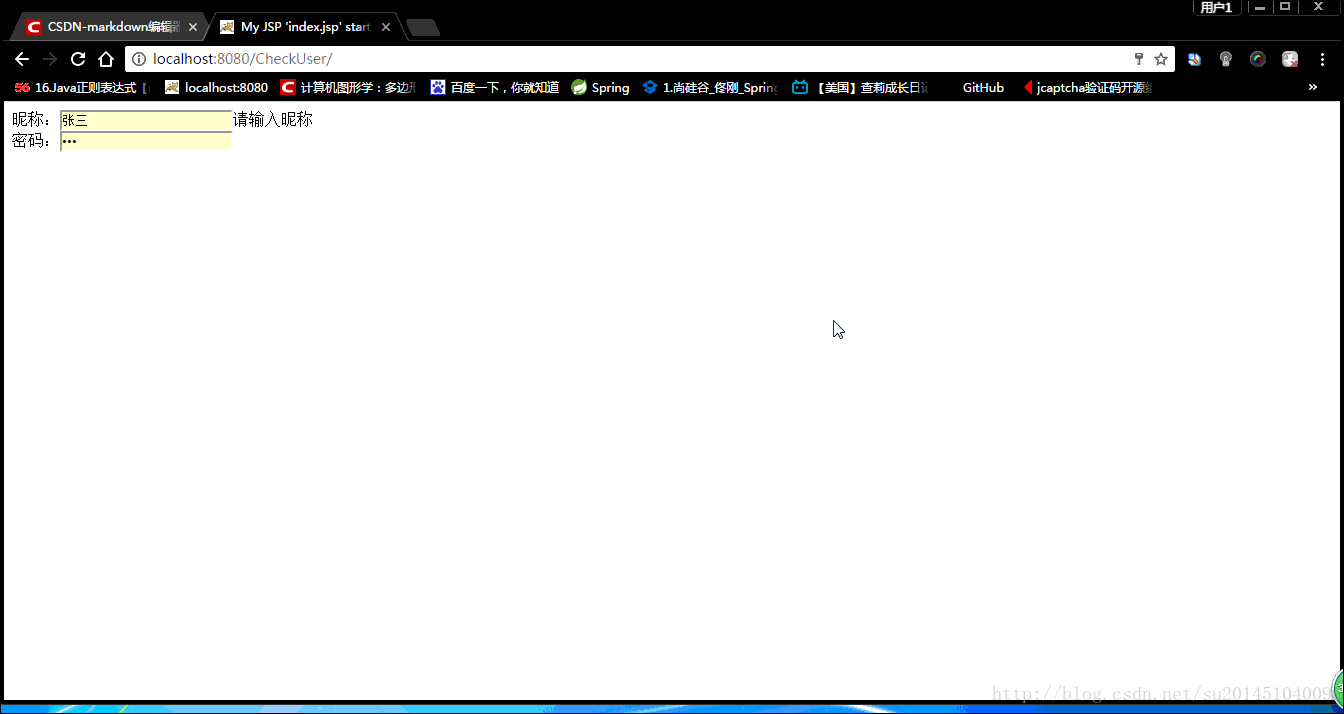Click the browser back arrow
This screenshot has width=1344, height=714.
pos(22,59)
